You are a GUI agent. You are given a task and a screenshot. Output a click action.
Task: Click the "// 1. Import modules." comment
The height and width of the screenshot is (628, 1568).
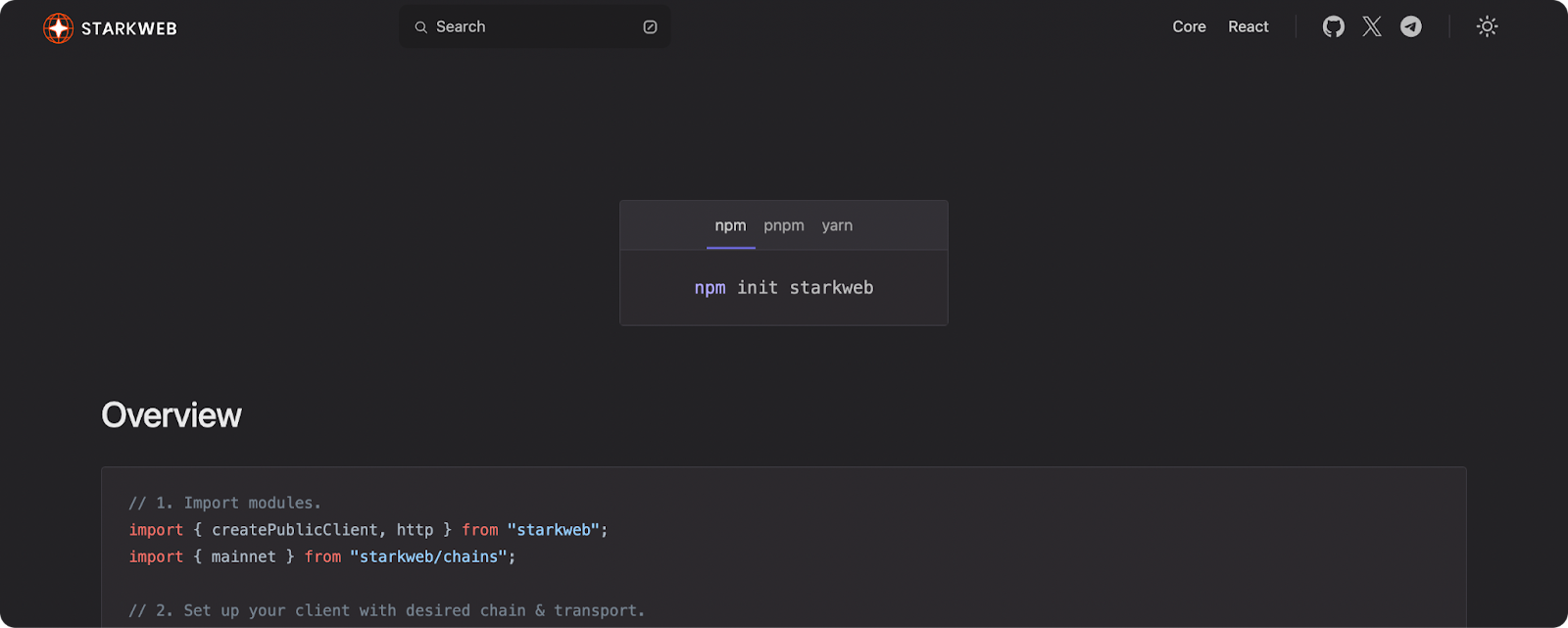point(224,503)
